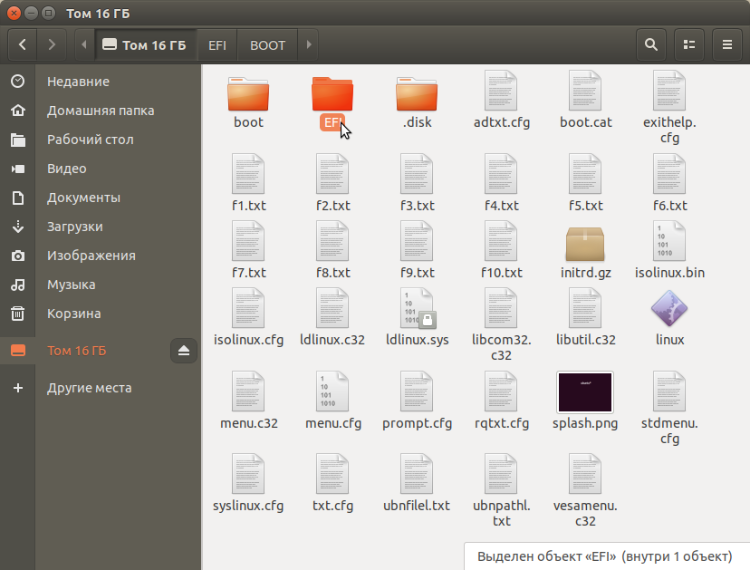
Task: Select the boot folder icon
Action: click(248, 93)
